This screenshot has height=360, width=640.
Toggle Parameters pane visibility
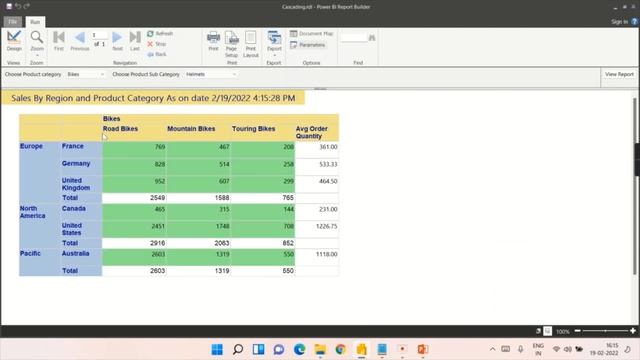[x=308, y=45]
